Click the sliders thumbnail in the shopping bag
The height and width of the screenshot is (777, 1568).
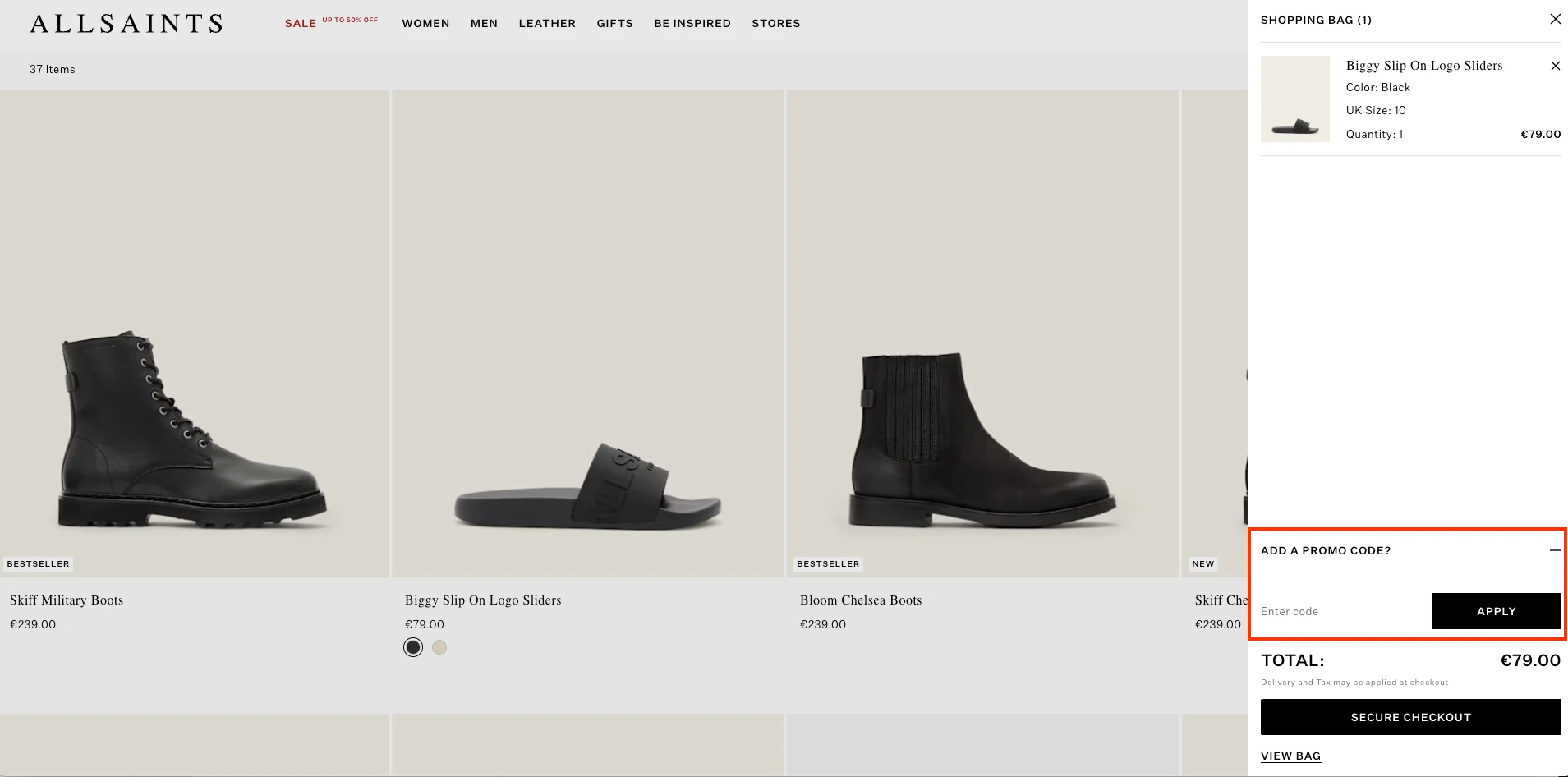(1294, 99)
